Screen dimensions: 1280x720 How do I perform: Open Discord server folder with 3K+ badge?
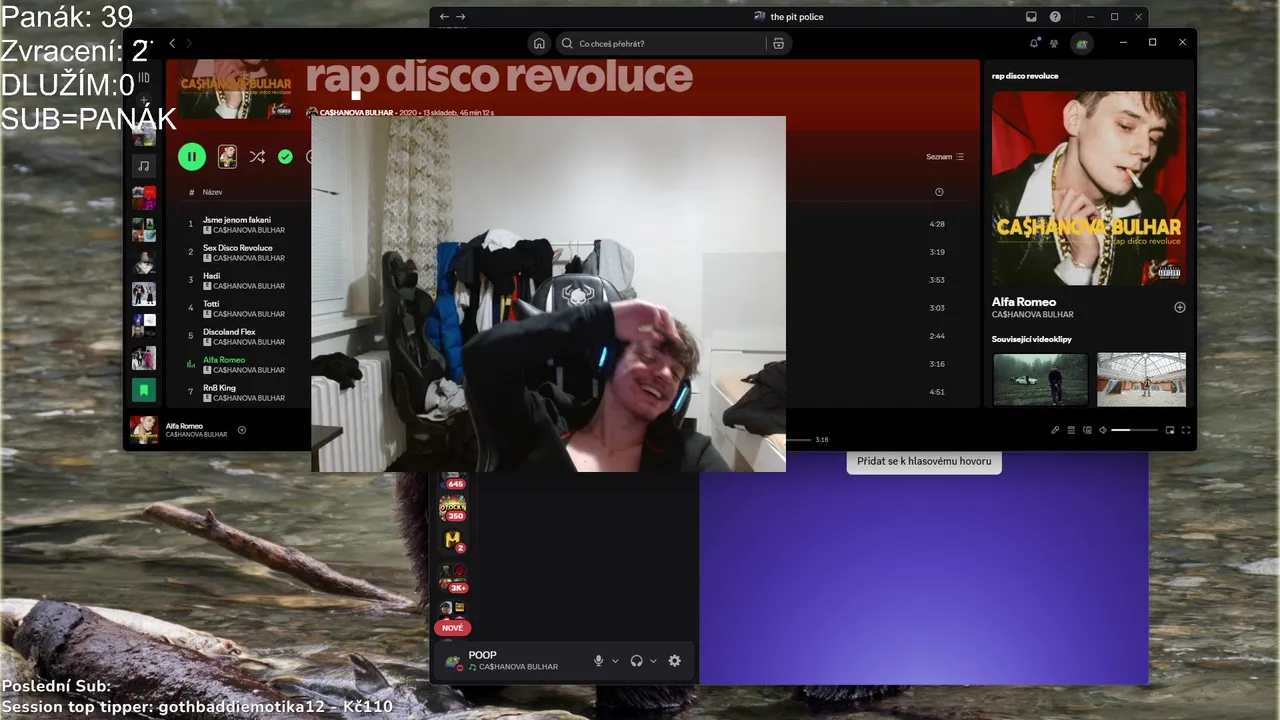453,577
